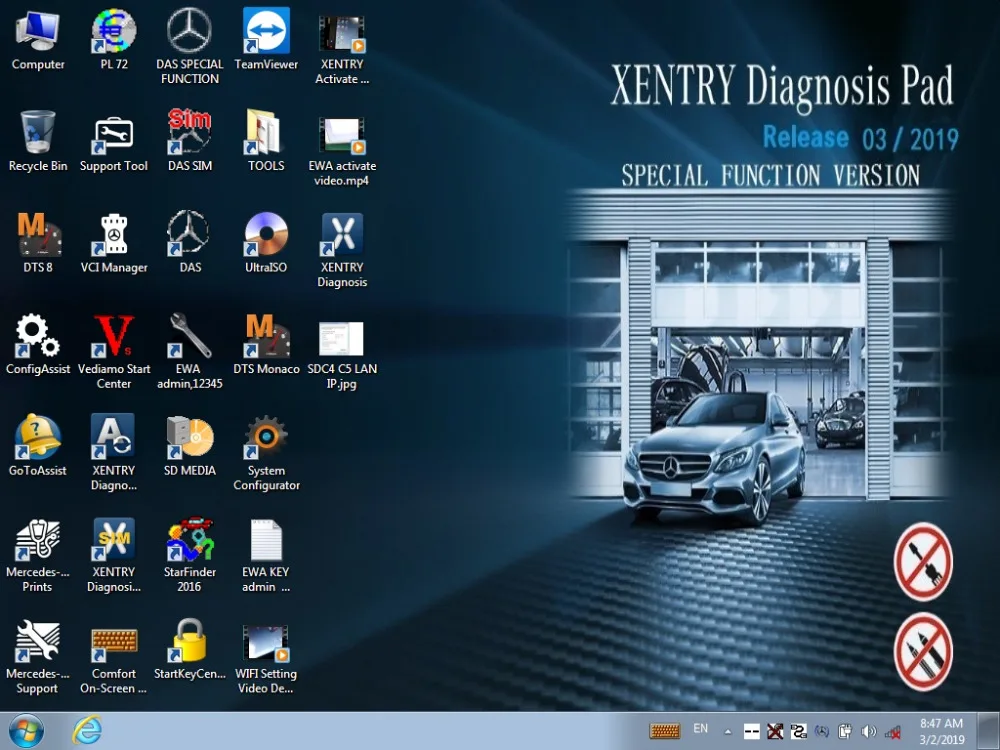1000x750 pixels.
Task: Open the TeamViewer shortcut
Action: tap(266, 40)
